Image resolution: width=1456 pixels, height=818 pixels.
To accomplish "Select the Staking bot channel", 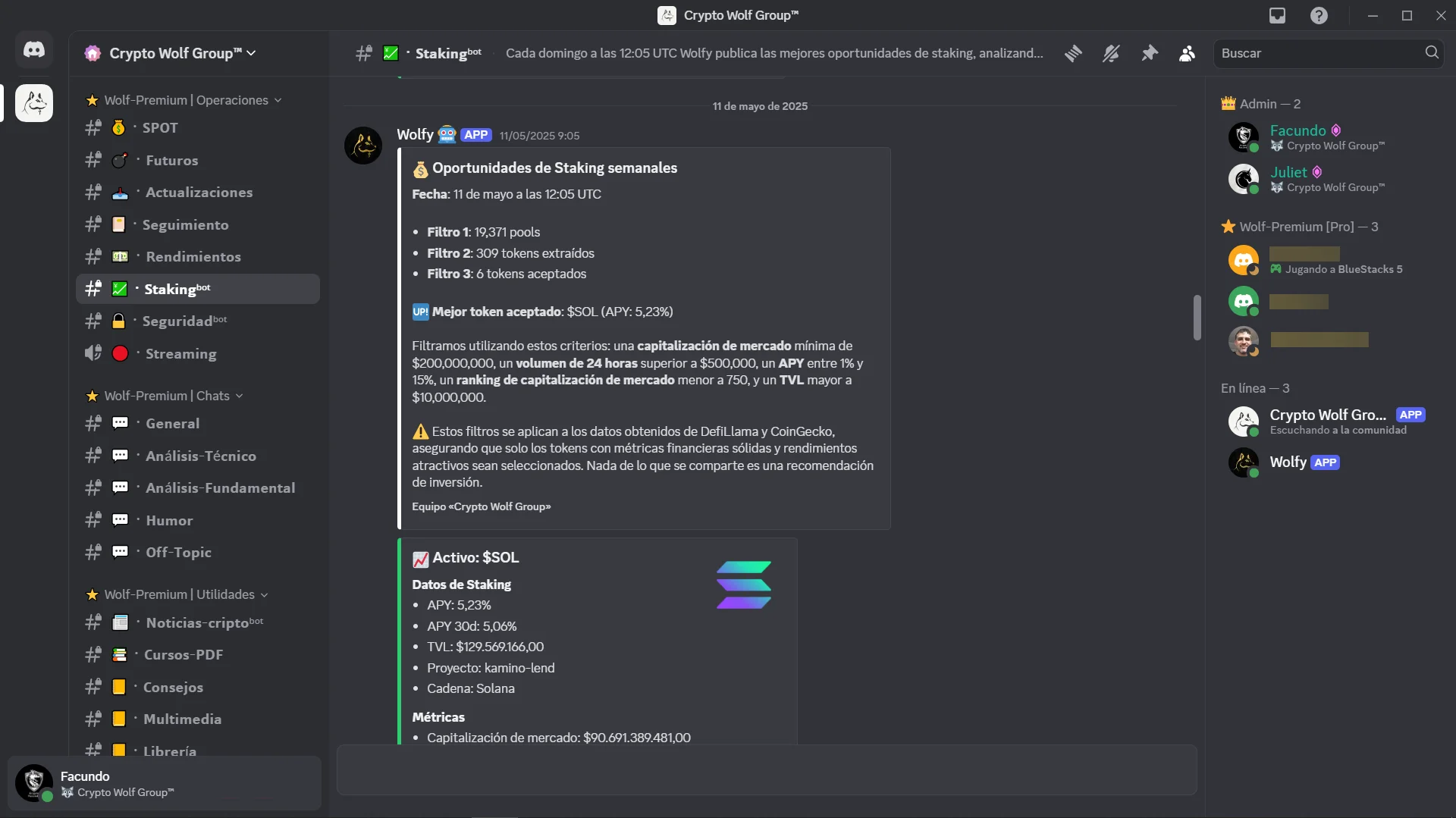I will (x=198, y=289).
